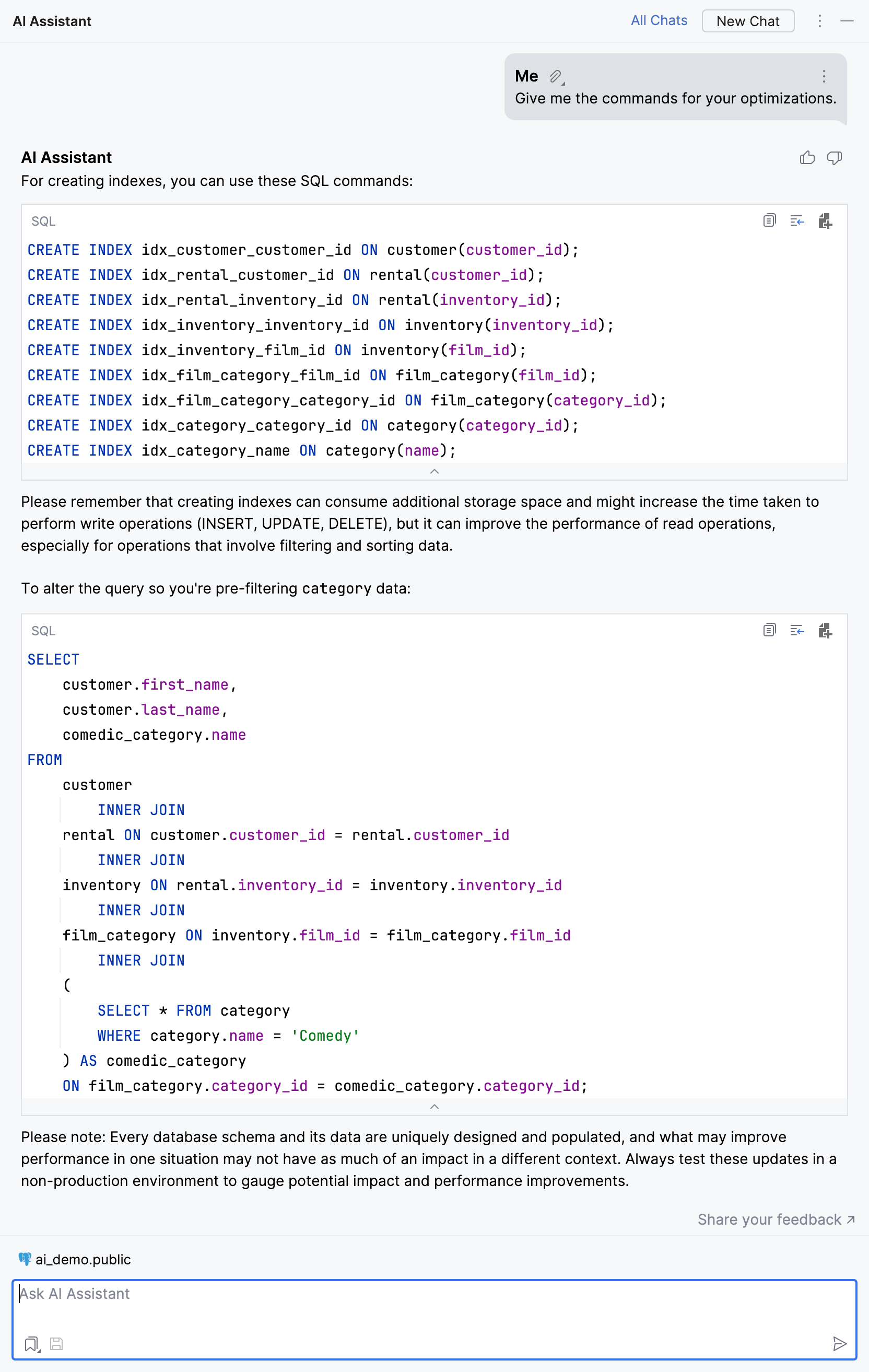The image size is (869, 1372).
Task: Copy the SELECT query code block
Action: point(769,630)
